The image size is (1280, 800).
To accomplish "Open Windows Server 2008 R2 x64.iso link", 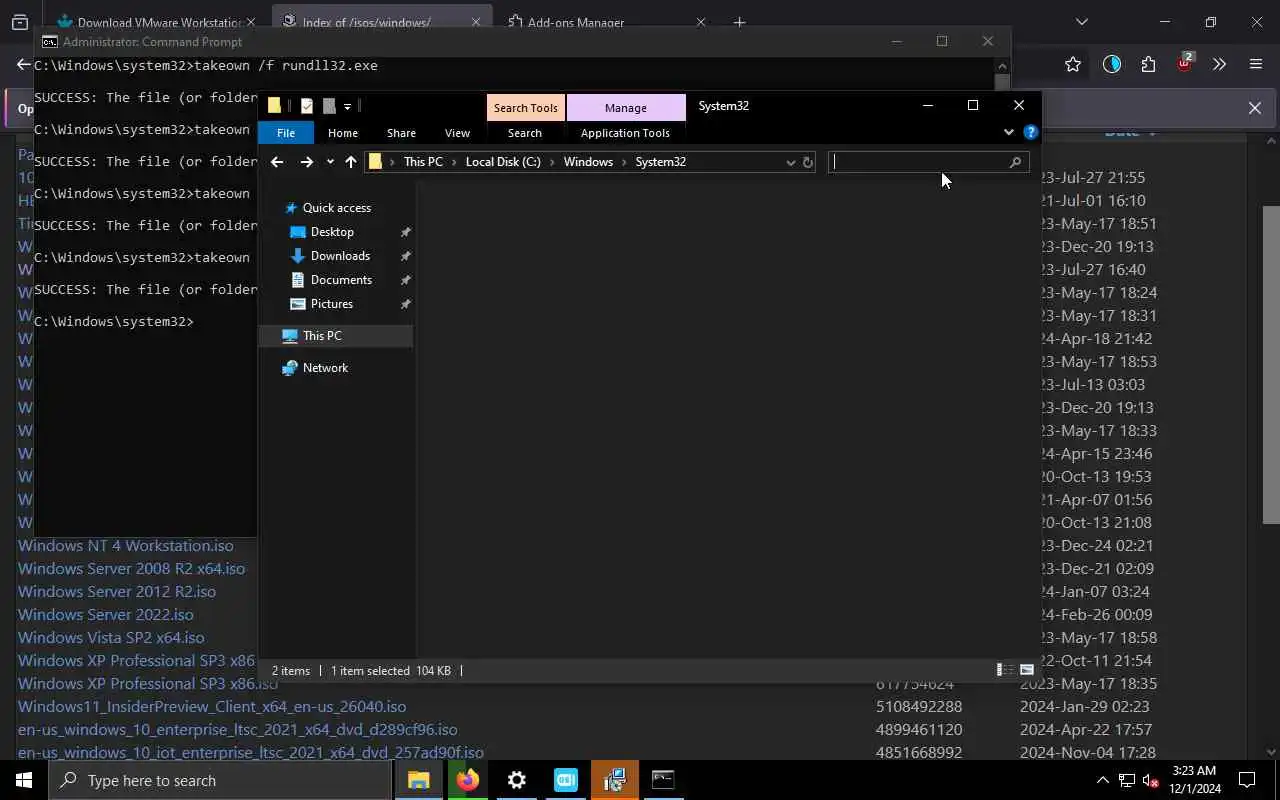I will pos(131,569).
